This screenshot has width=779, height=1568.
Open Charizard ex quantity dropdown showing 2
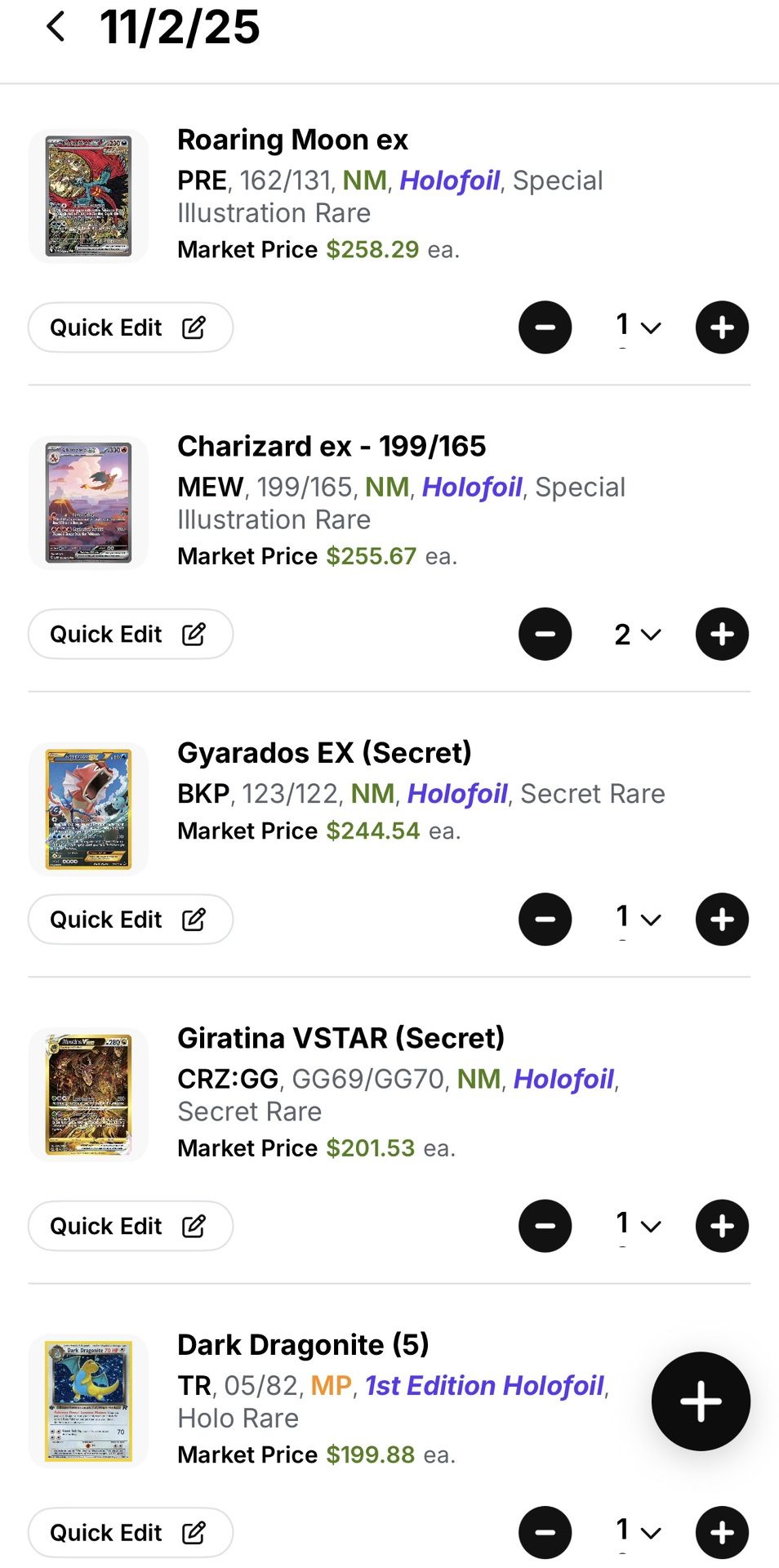[637, 634]
